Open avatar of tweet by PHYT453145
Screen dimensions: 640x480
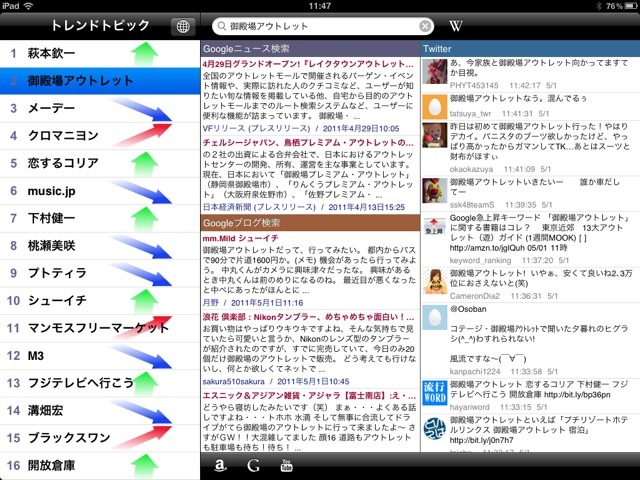[x=435, y=71]
